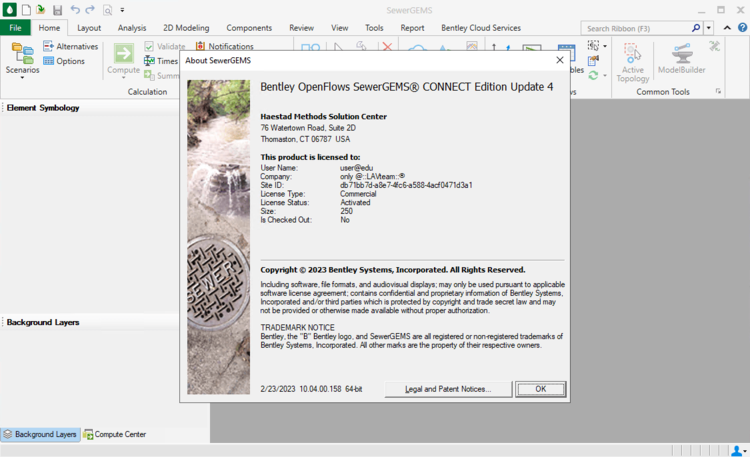Switch to the Home ribbon tab

tap(49, 28)
